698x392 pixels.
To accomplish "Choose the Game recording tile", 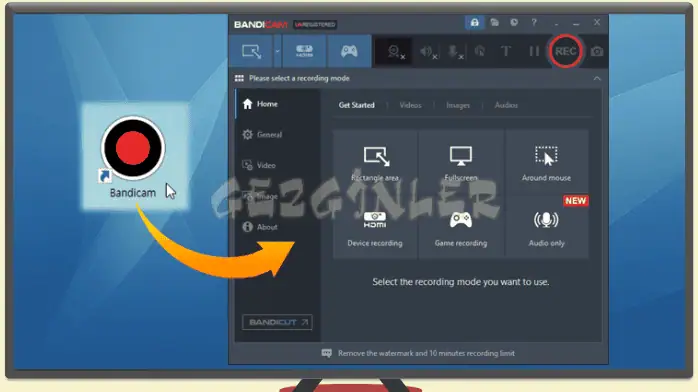I will coord(461,227).
